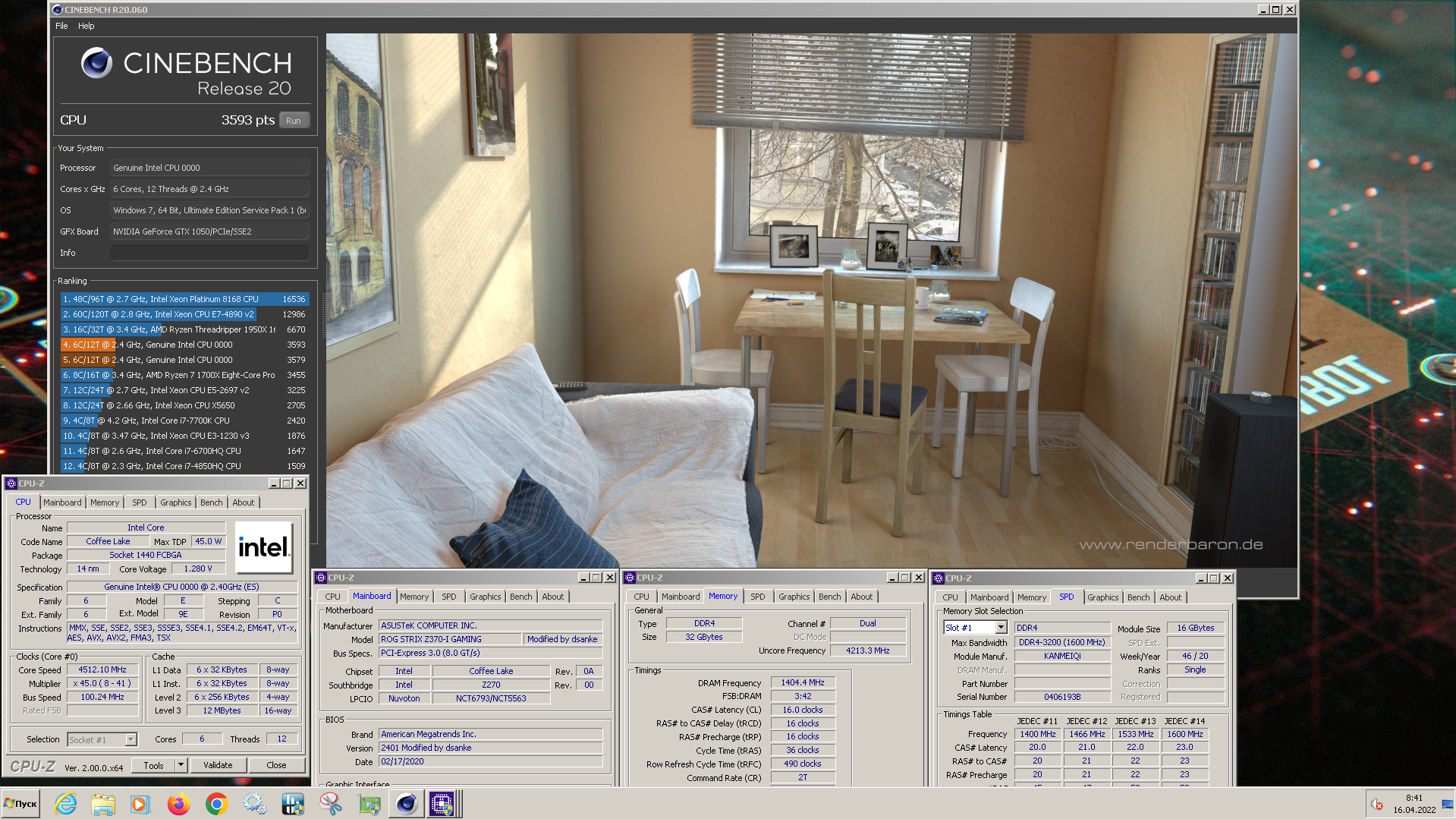Click the 4512.10 MHz Core Speed value
The image size is (1456, 819).
point(102,669)
